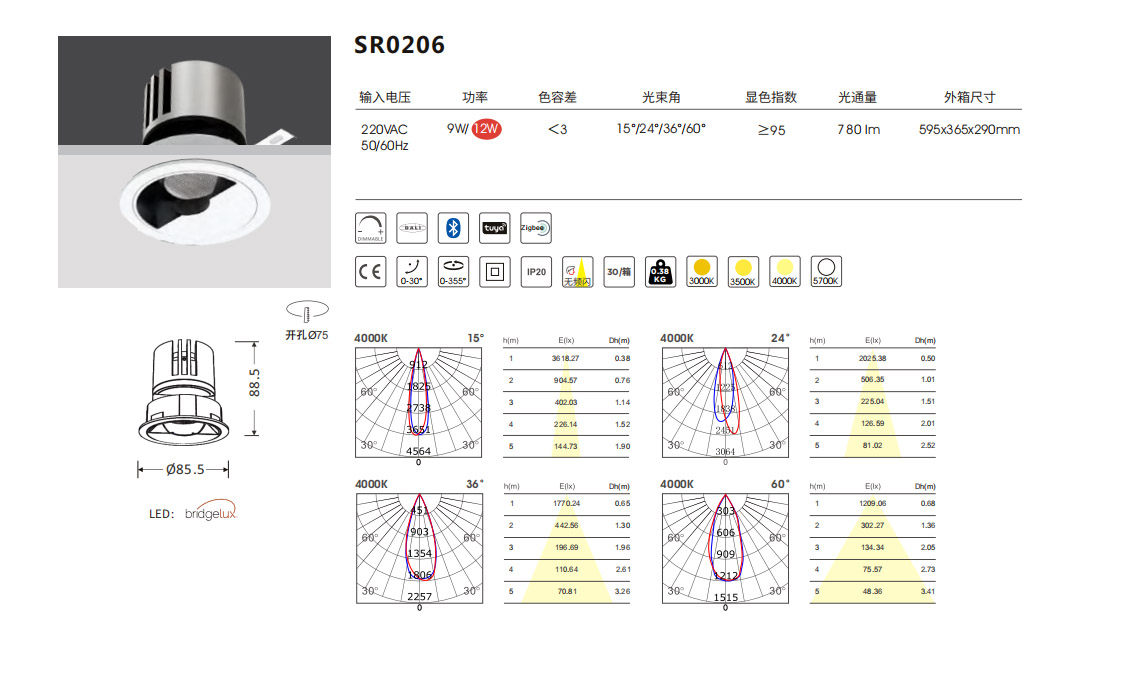
Task: Click the 1209.06 lux value
Action: coord(873,503)
